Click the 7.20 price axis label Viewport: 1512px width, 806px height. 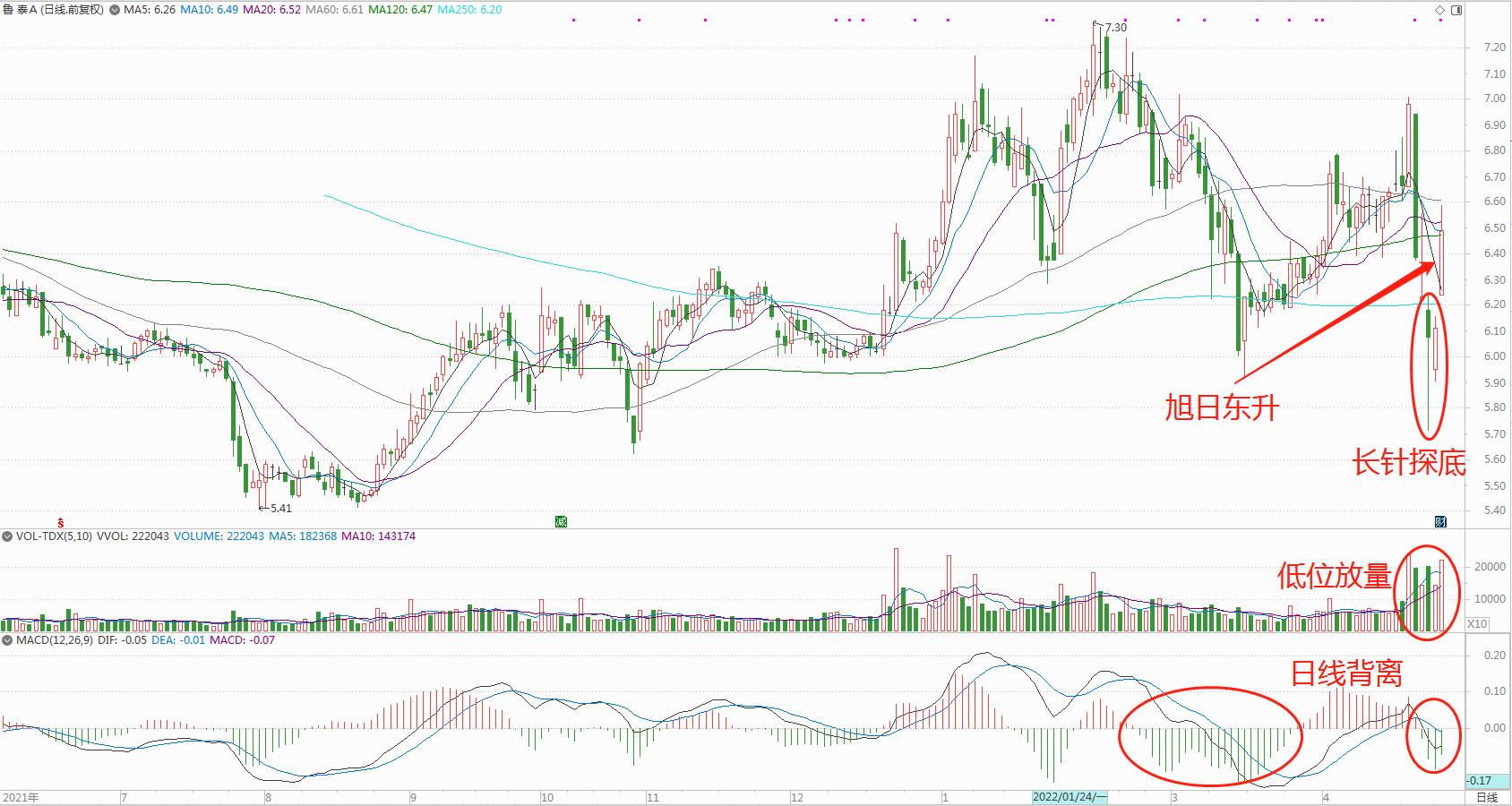tap(1494, 48)
